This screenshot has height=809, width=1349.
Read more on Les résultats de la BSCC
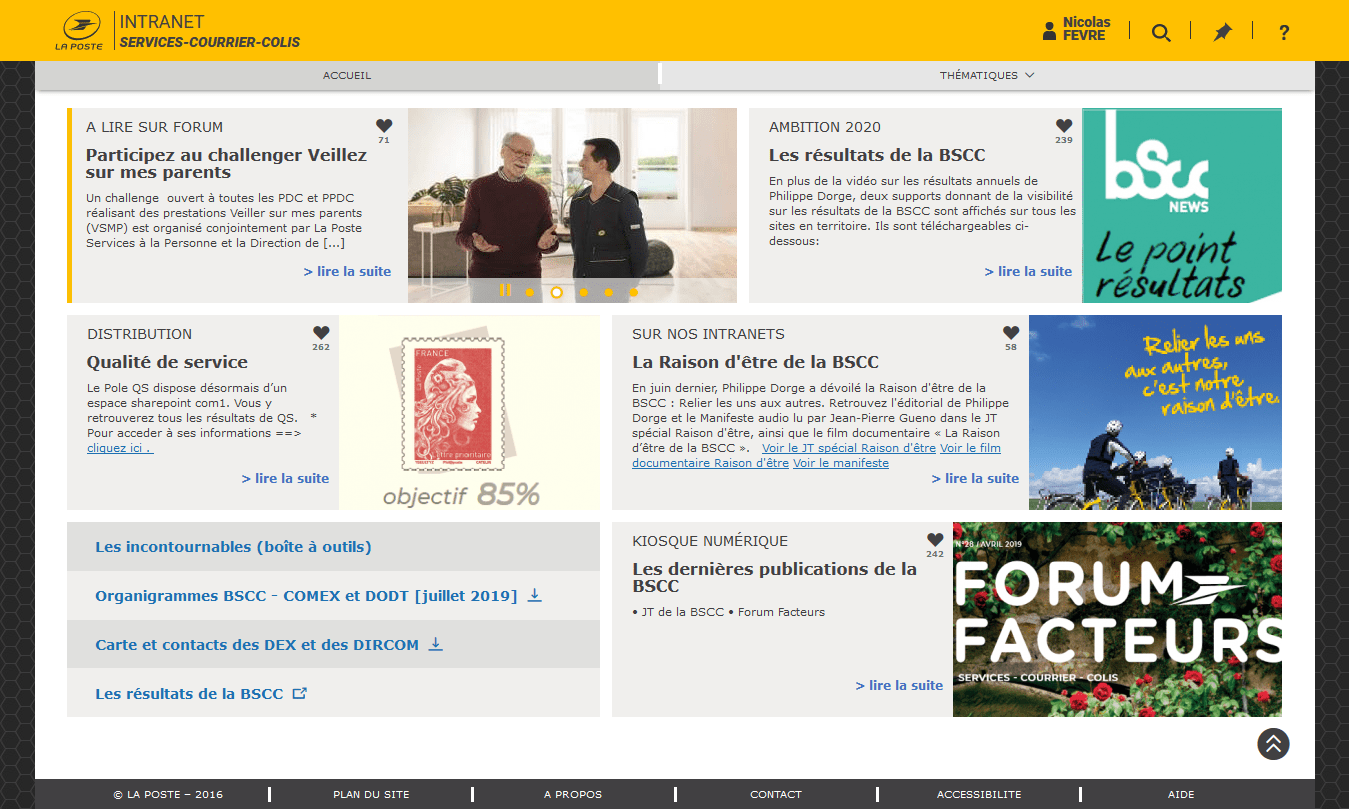pos(1028,271)
